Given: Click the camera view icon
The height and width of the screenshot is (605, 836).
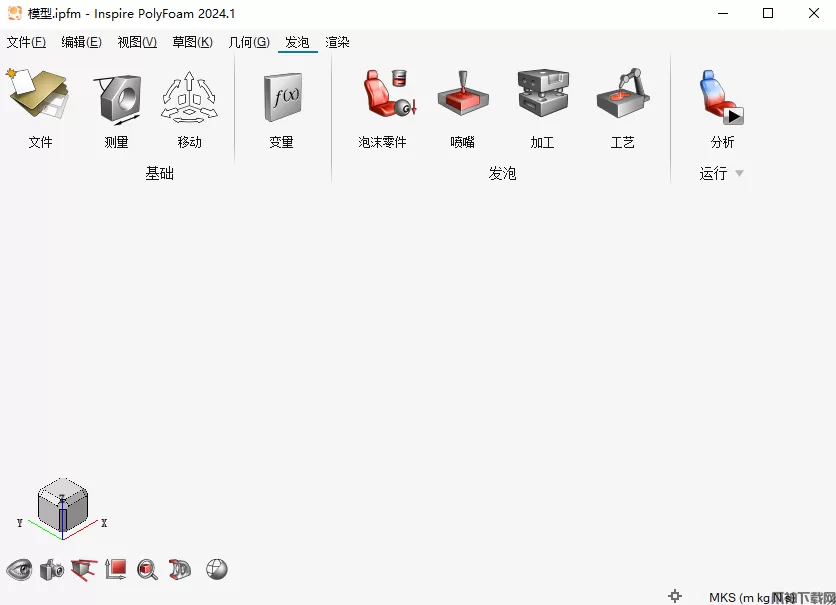Looking at the screenshot, I should pos(52,570).
